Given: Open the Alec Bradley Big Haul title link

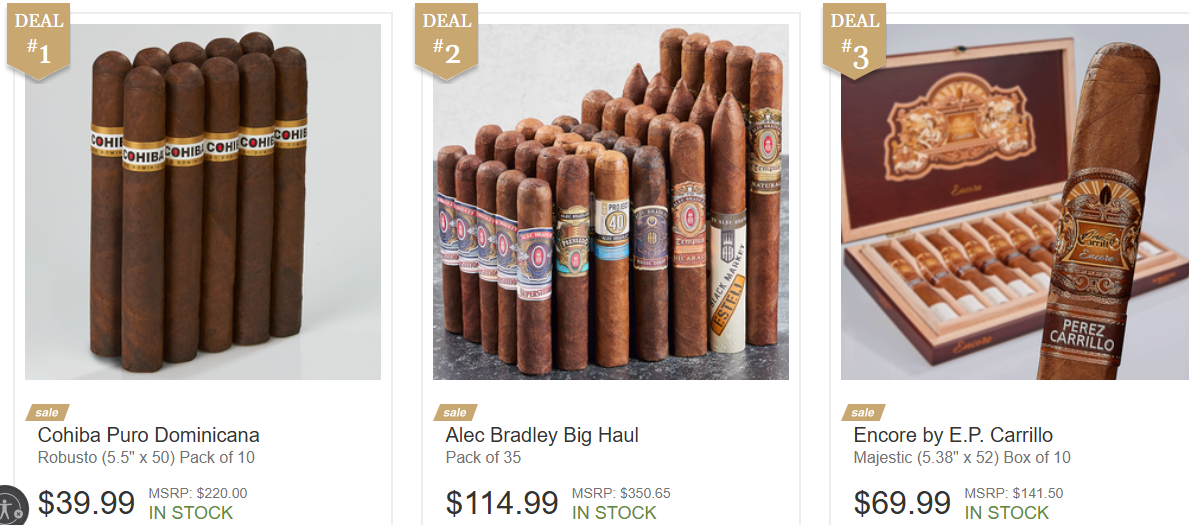Looking at the screenshot, I should point(542,435).
